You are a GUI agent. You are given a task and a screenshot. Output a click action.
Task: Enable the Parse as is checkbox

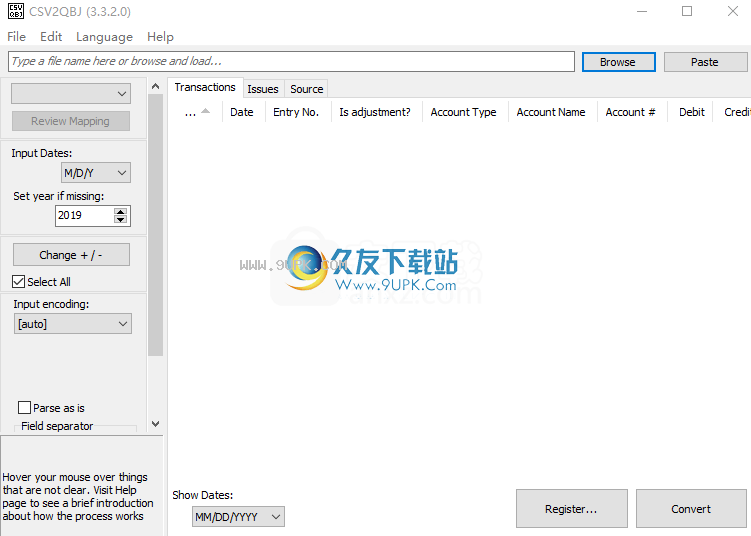click(x=24, y=408)
